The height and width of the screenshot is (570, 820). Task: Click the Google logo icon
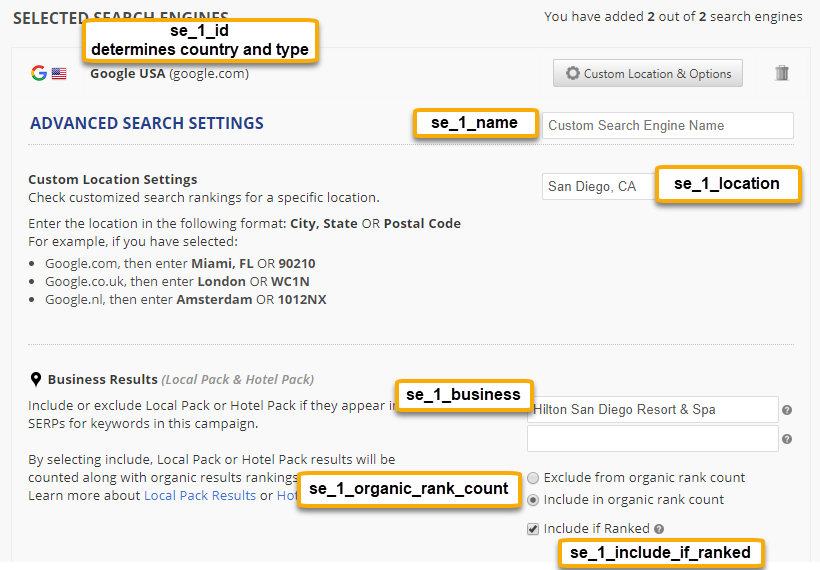[39, 73]
